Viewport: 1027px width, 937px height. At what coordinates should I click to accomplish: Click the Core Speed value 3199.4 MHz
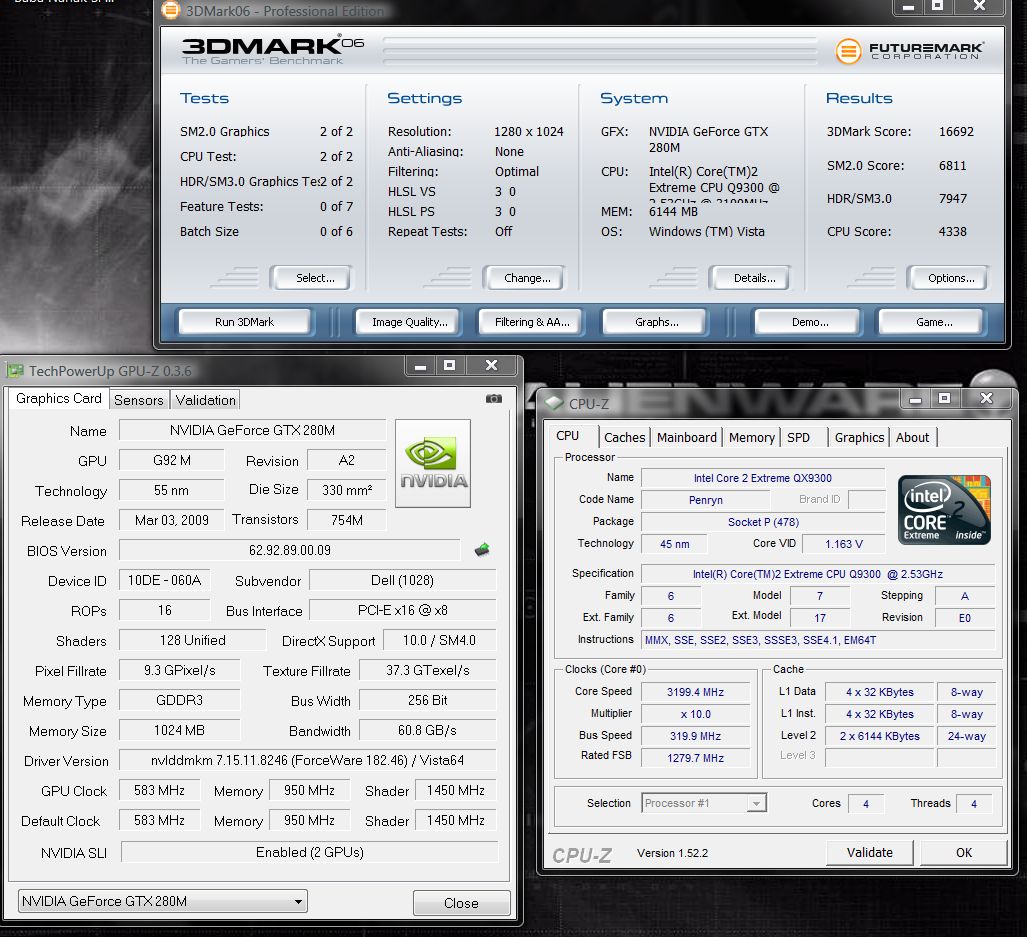[695, 692]
